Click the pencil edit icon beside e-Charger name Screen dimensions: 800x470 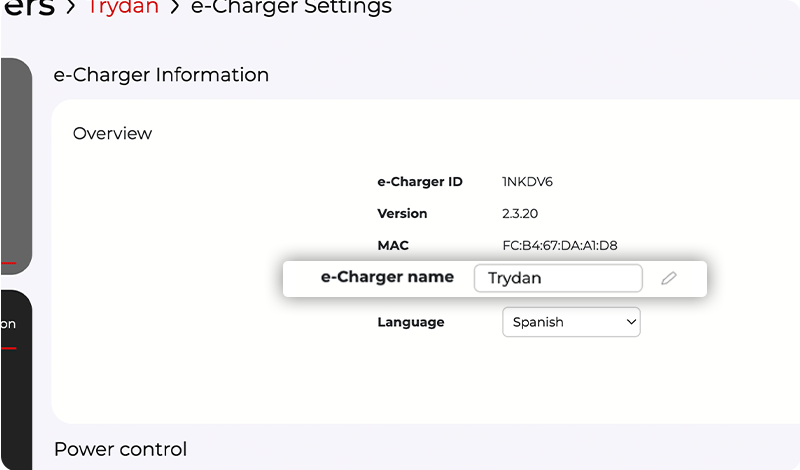[x=669, y=279]
